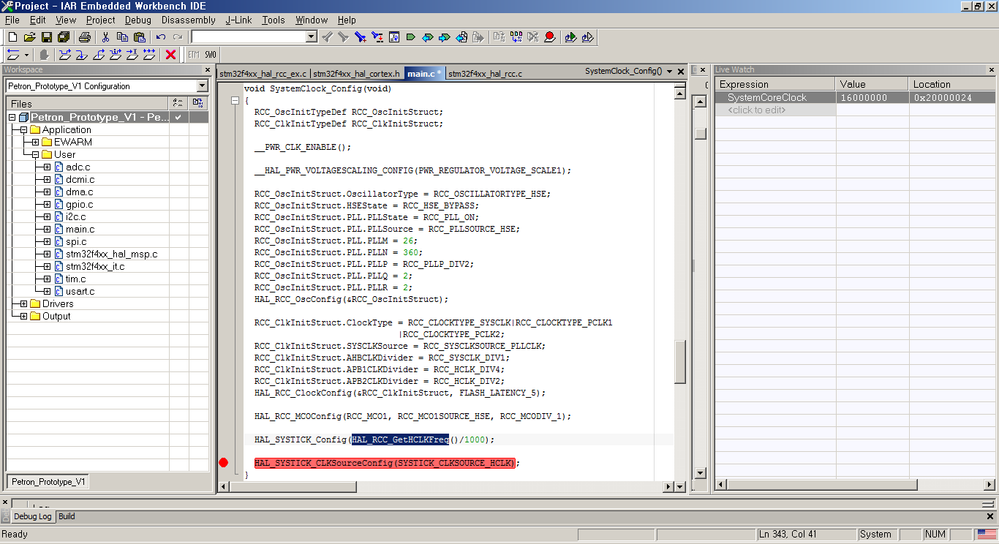Stop debugging with the red X icon
Screen dimensions: 999x544
(170, 55)
